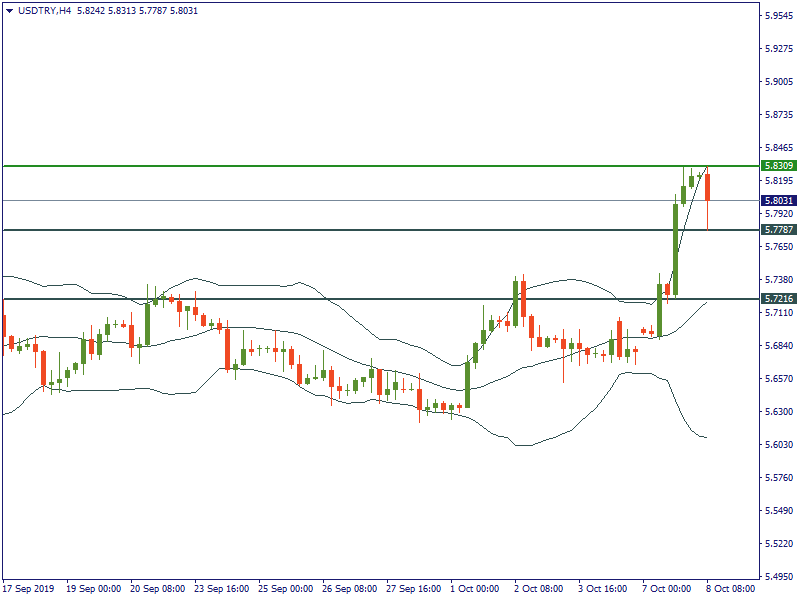
Task: Click the large red candle at 2 Oct 08:00
Action: tap(523, 298)
